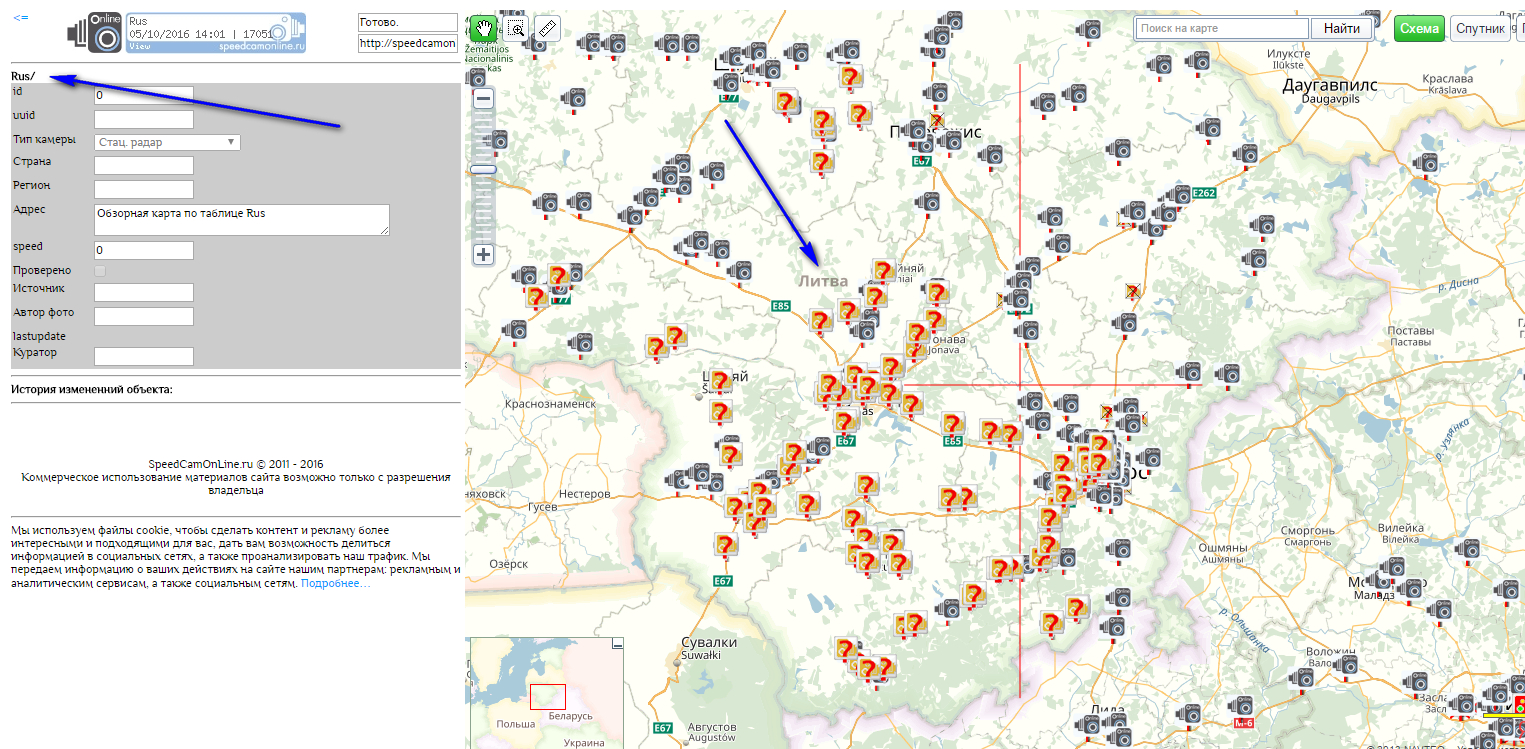Click the plus zoom in button
The height and width of the screenshot is (749, 1525).
(x=483, y=254)
